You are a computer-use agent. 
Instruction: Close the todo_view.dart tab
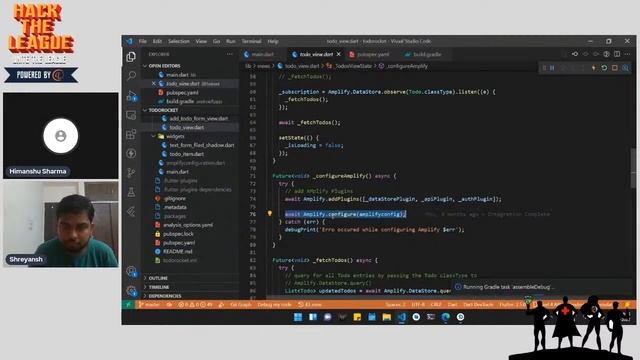pos(338,54)
